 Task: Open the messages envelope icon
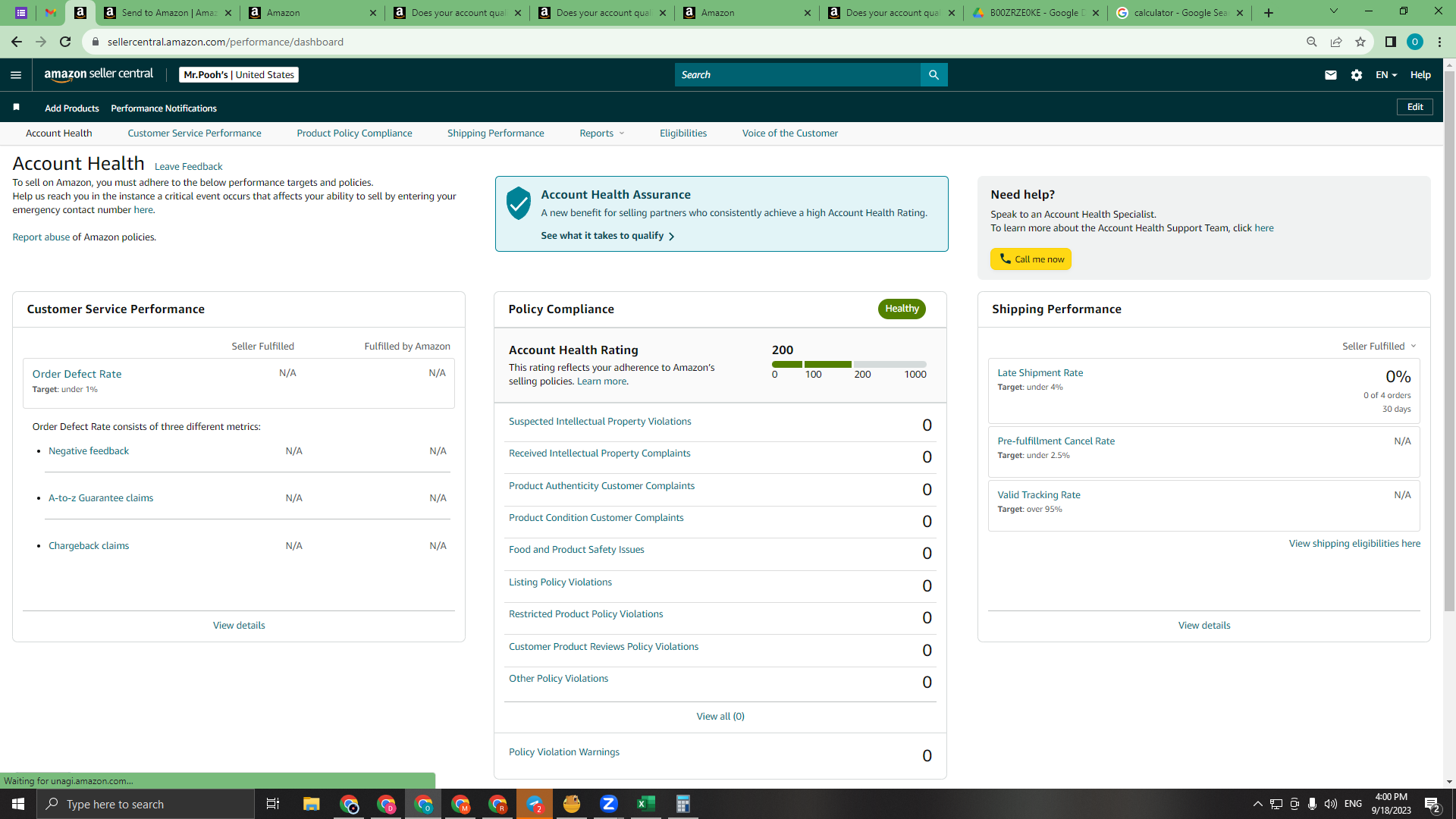pyautogui.click(x=1330, y=75)
